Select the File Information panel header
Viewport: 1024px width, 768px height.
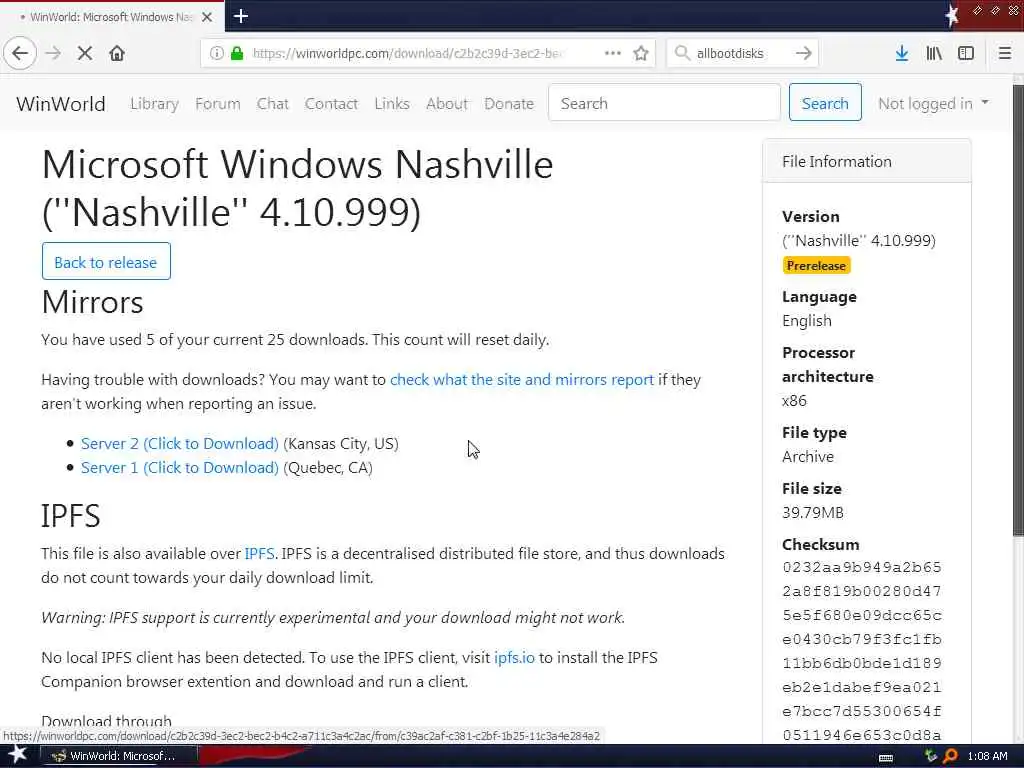coord(867,161)
